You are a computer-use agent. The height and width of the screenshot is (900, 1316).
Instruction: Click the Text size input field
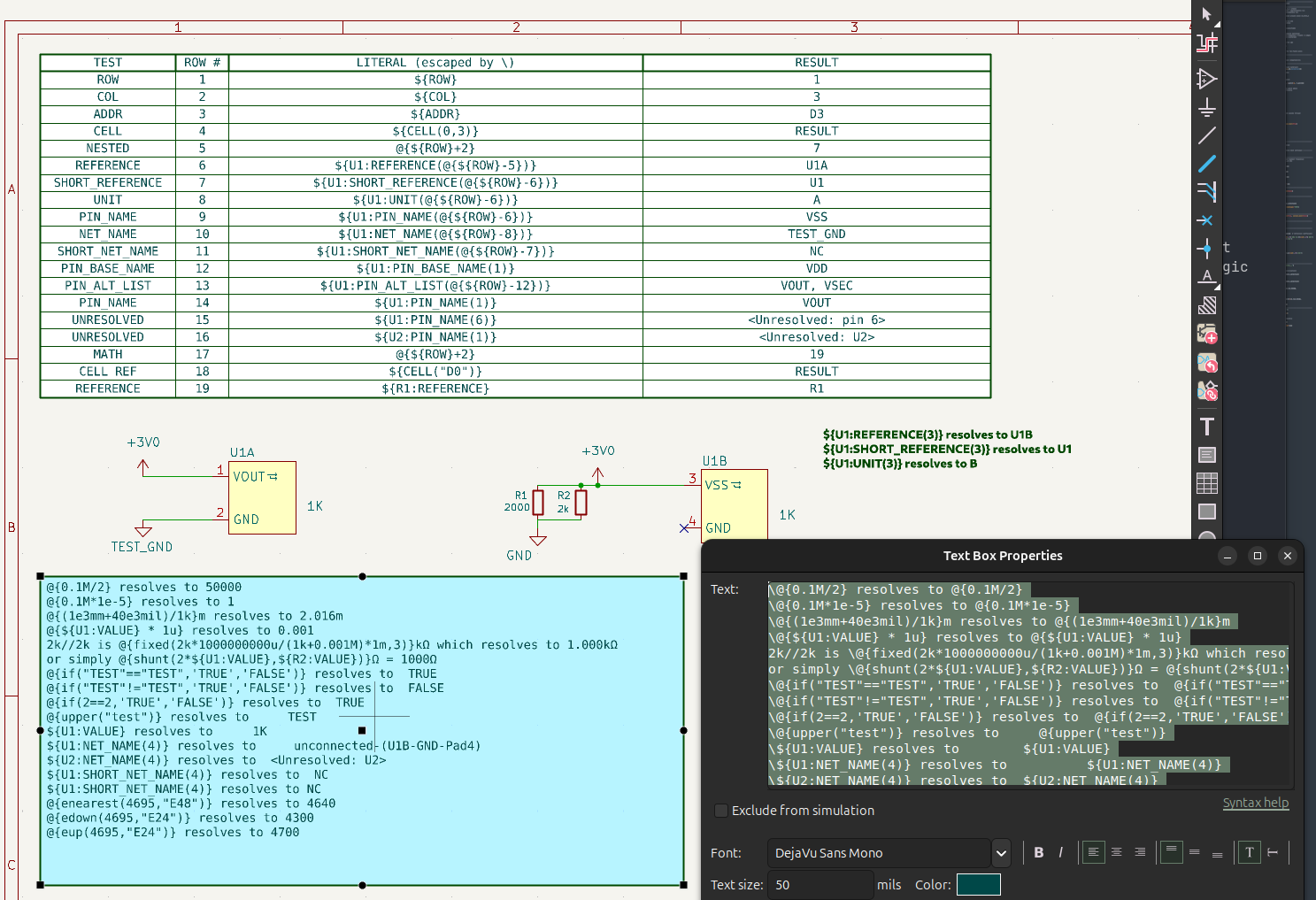820,885
